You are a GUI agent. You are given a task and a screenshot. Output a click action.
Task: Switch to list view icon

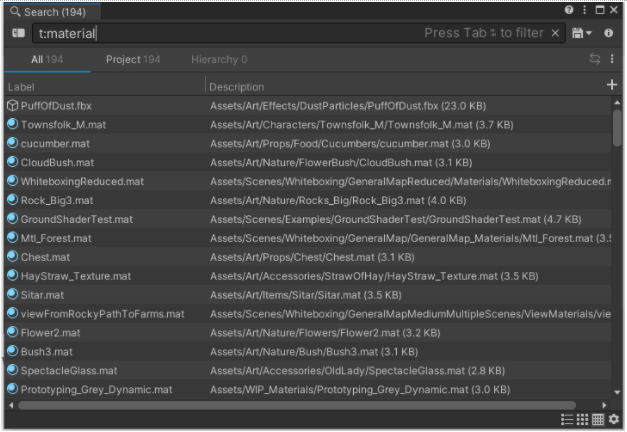567,419
